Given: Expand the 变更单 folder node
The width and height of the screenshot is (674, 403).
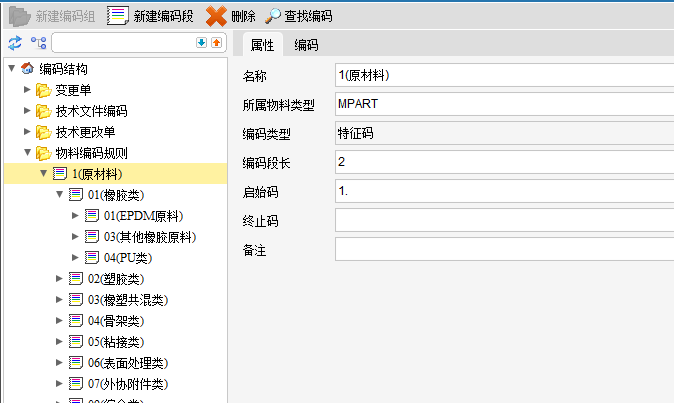Looking at the screenshot, I should (x=28, y=90).
